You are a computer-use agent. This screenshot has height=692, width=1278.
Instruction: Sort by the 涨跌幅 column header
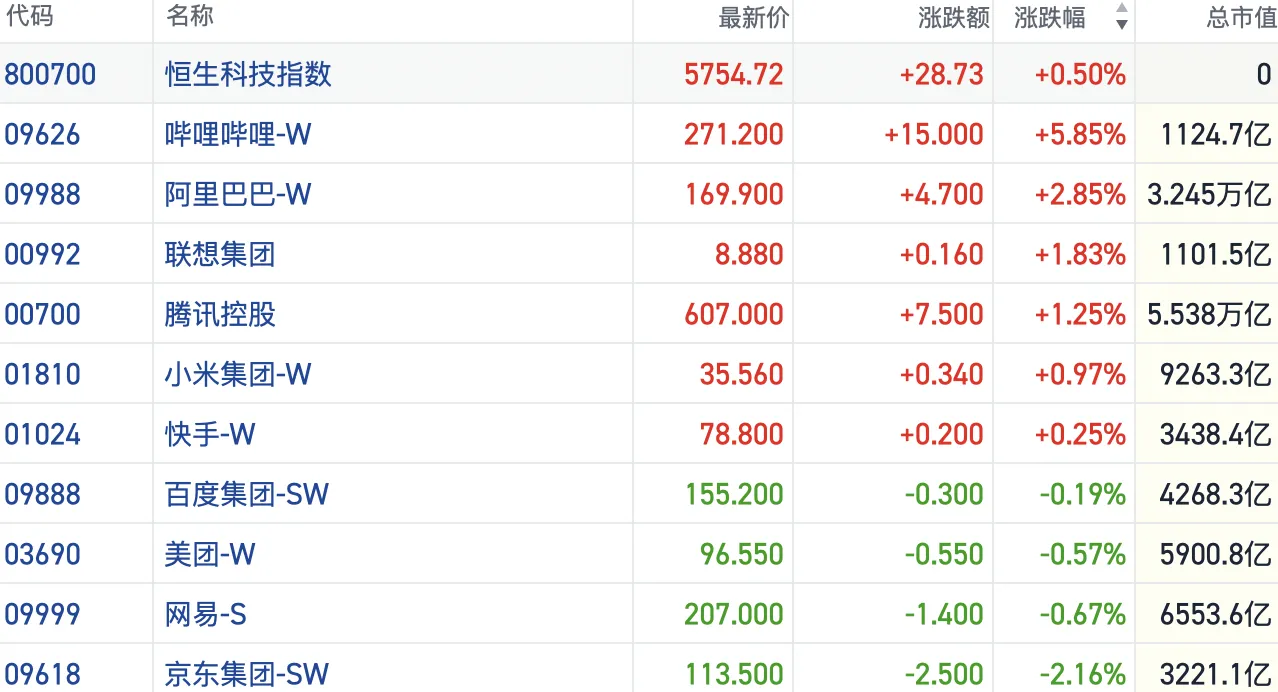point(1050,18)
